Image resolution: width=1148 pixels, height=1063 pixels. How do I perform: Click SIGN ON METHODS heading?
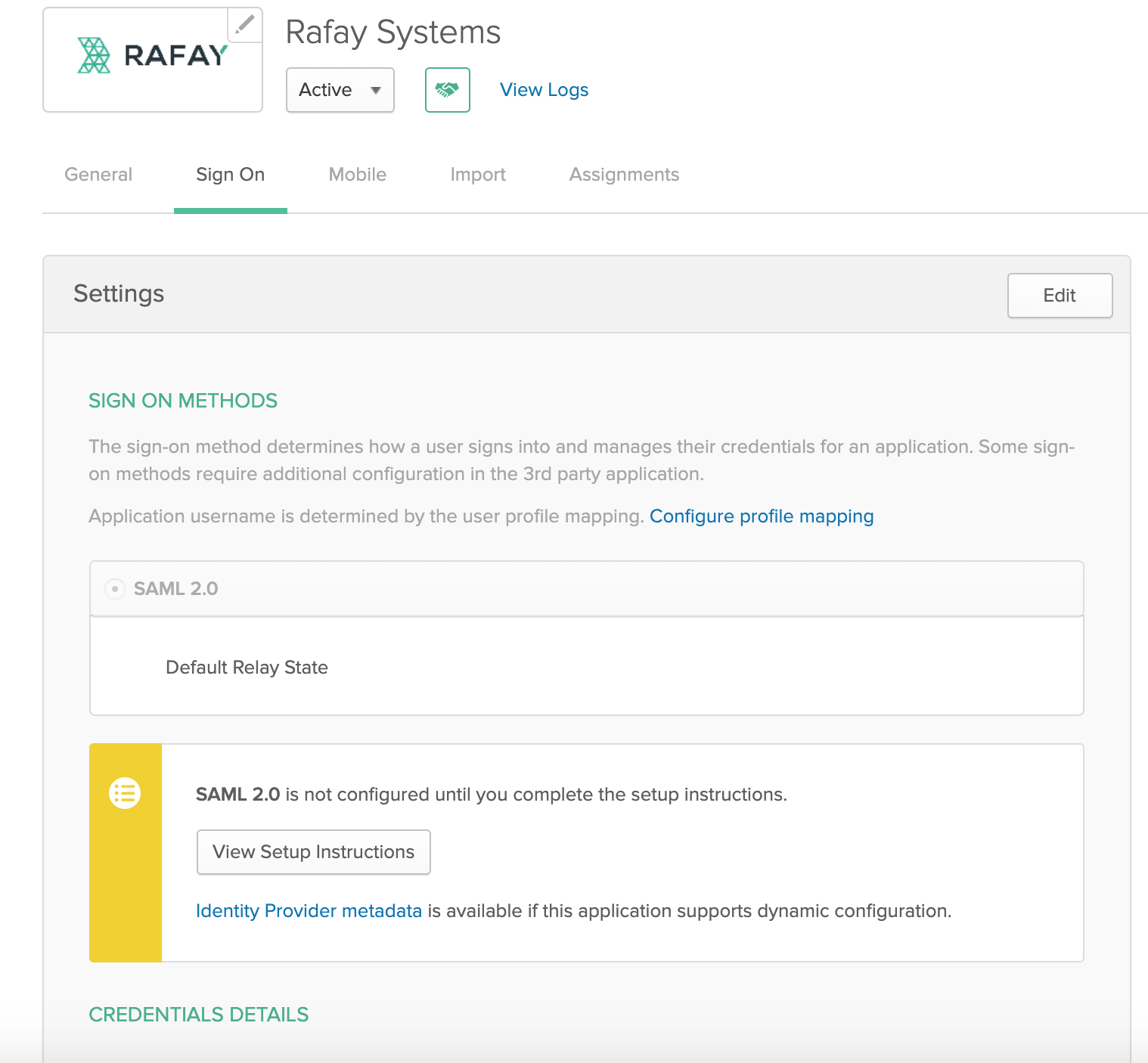(x=183, y=401)
